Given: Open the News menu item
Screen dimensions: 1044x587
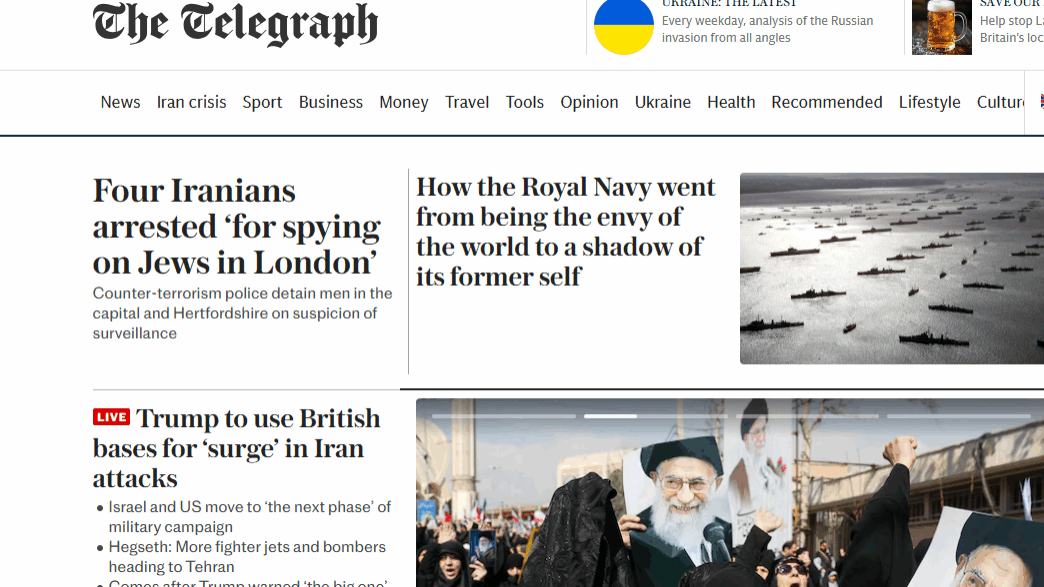Looking at the screenshot, I should click(x=121, y=102).
